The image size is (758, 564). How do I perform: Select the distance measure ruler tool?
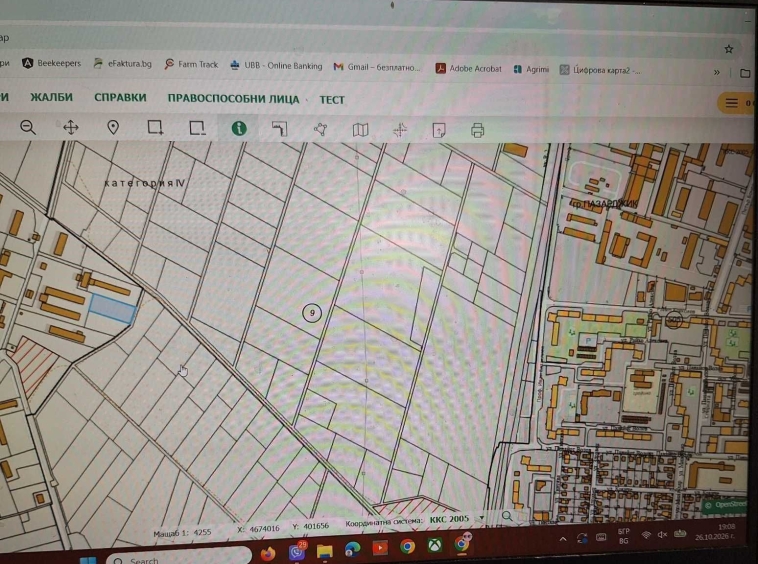coord(279,129)
